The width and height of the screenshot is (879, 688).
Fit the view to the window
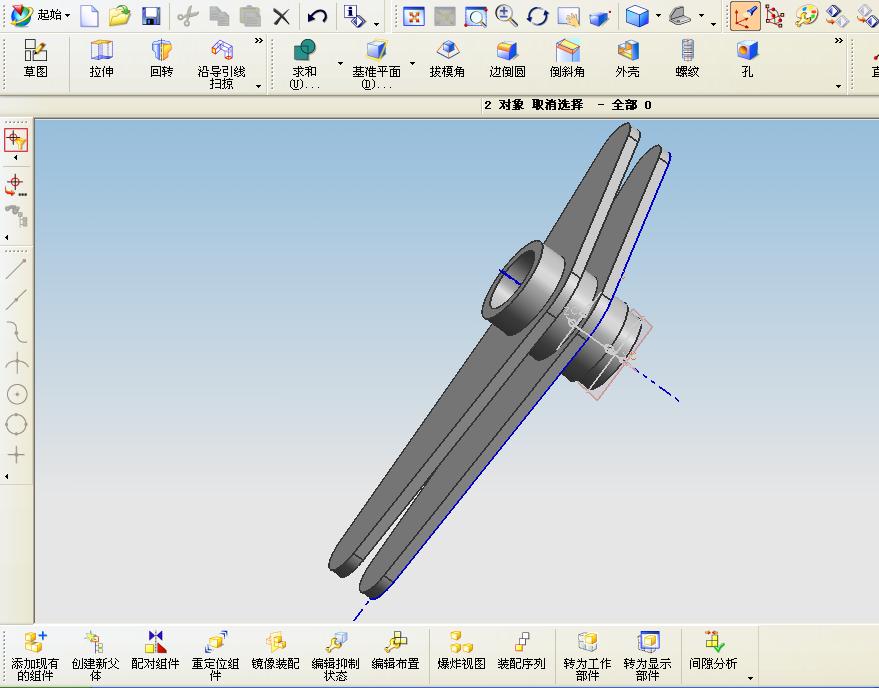(414, 16)
